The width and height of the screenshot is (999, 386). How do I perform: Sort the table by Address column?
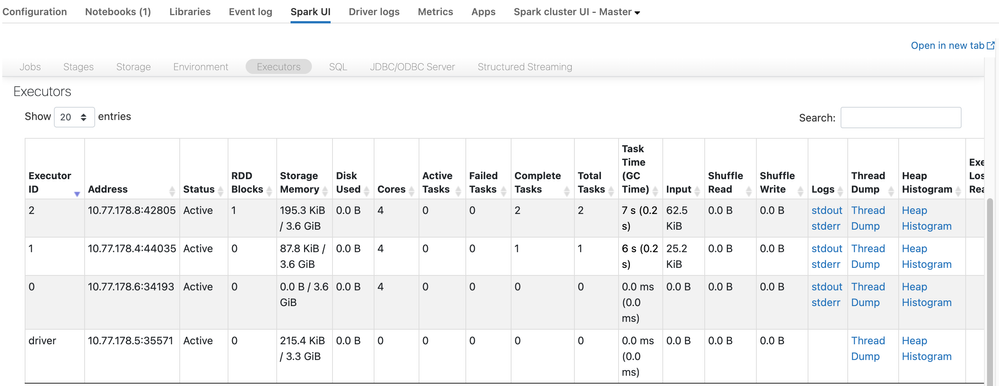(131, 169)
